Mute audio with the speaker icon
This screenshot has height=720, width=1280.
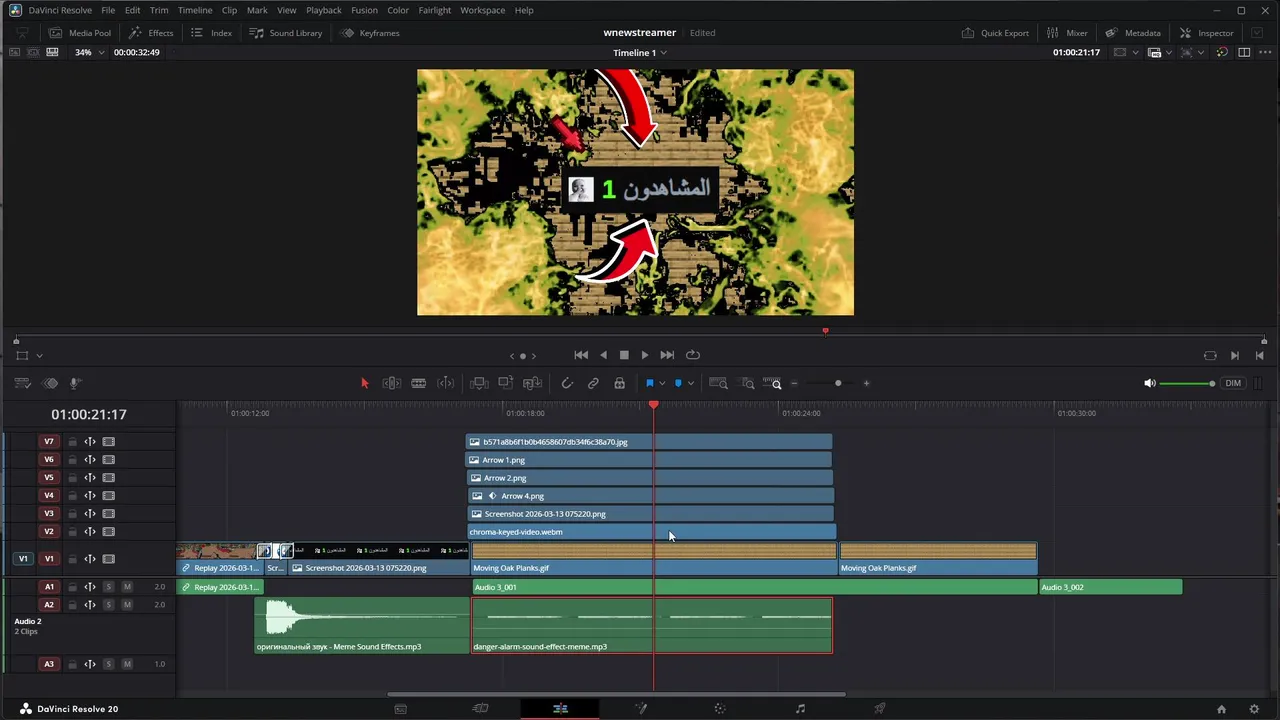click(x=1150, y=383)
